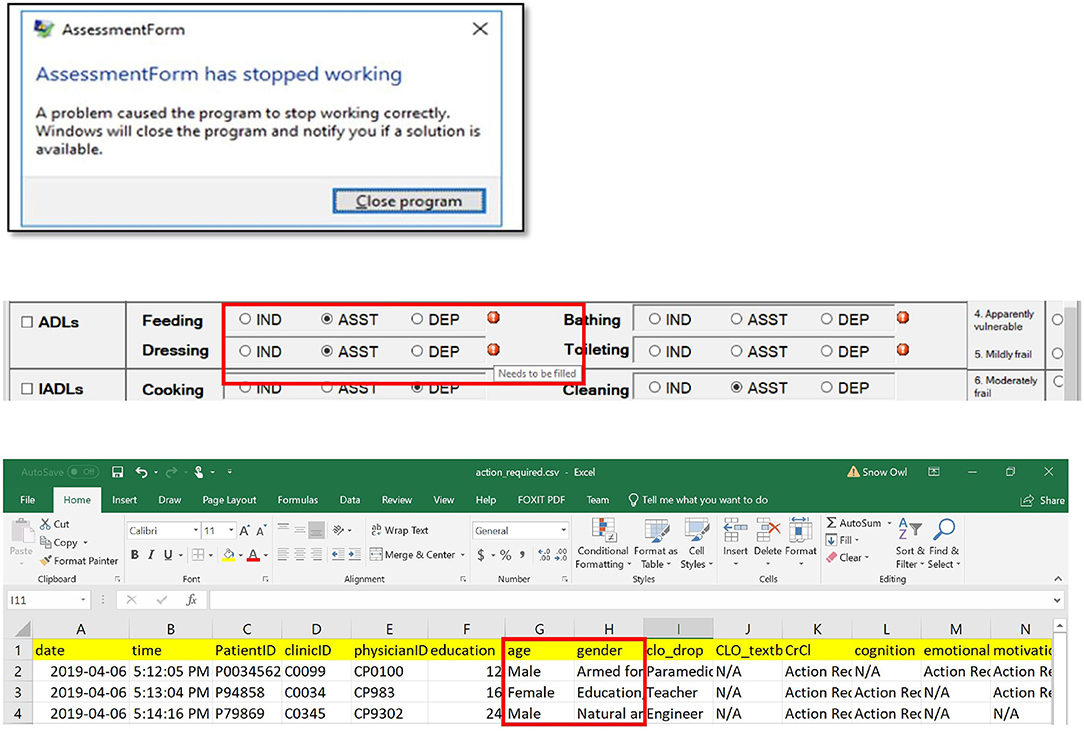
Task: Select IND for Feeding
Action: pyautogui.click(x=245, y=319)
